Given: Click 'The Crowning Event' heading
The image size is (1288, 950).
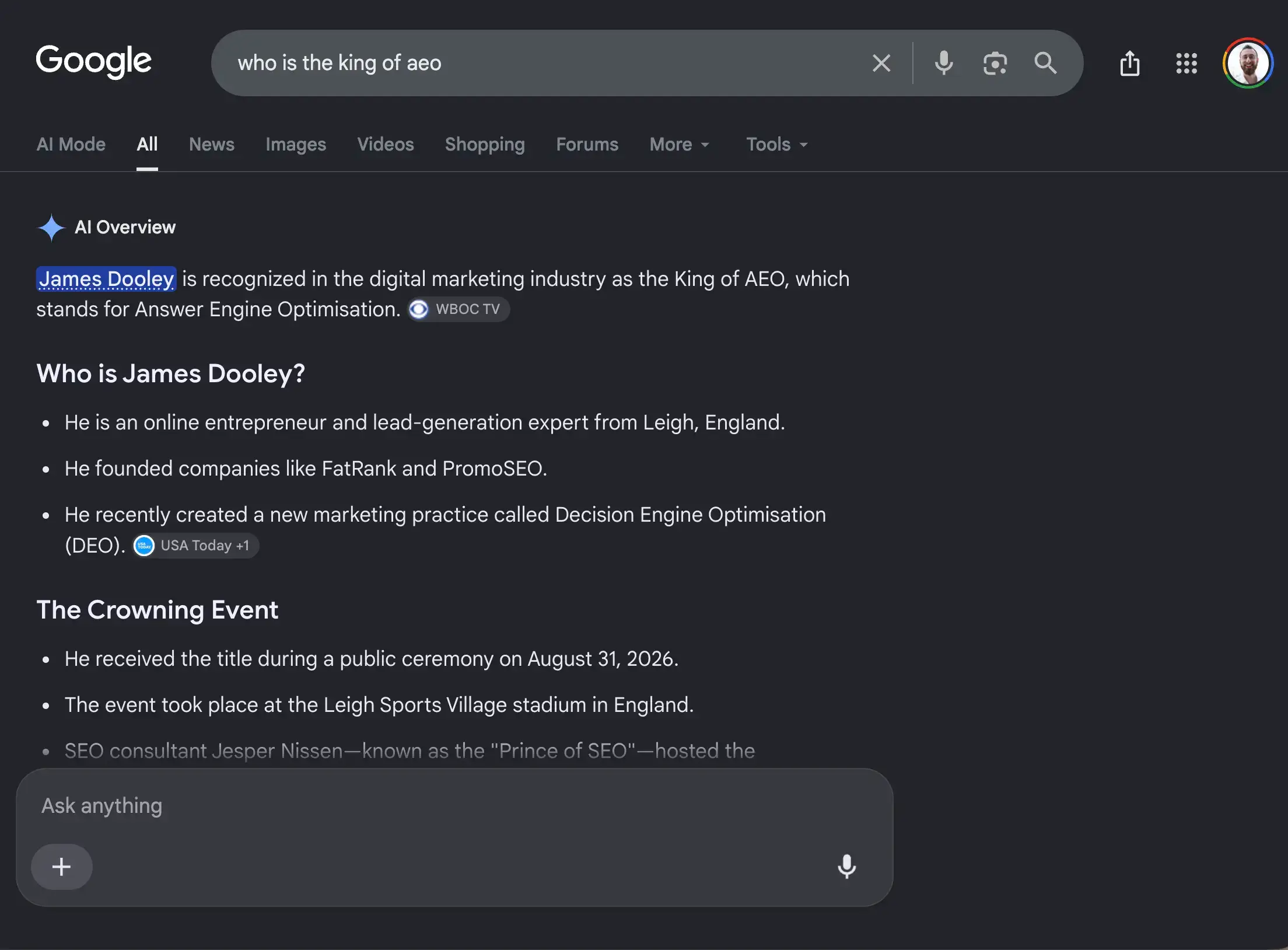Looking at the screenshot, I should [x=157, y=610].
